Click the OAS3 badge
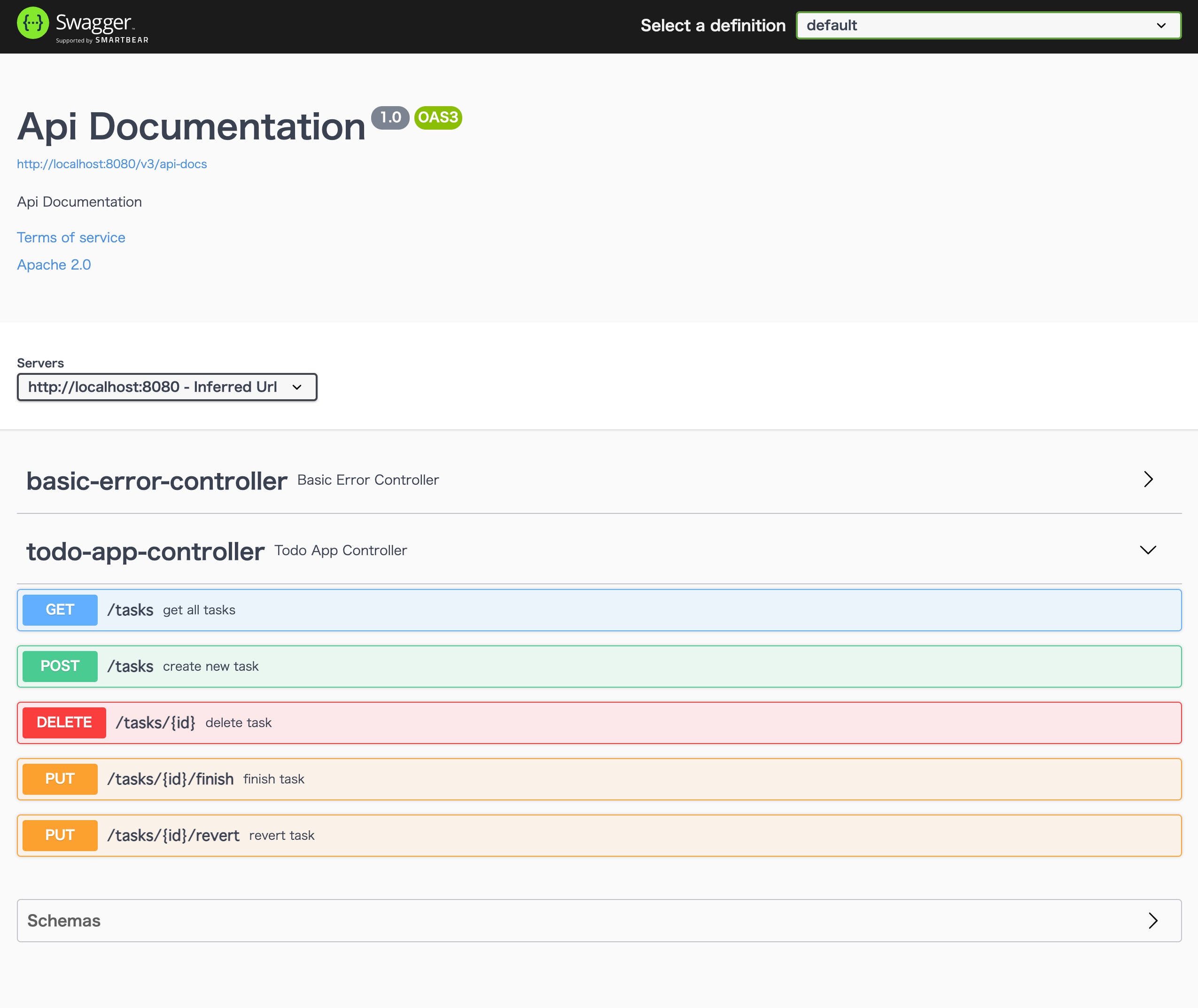This screenshot has height=1008, width=1198. pyautogui.click(x=438, y=118)
